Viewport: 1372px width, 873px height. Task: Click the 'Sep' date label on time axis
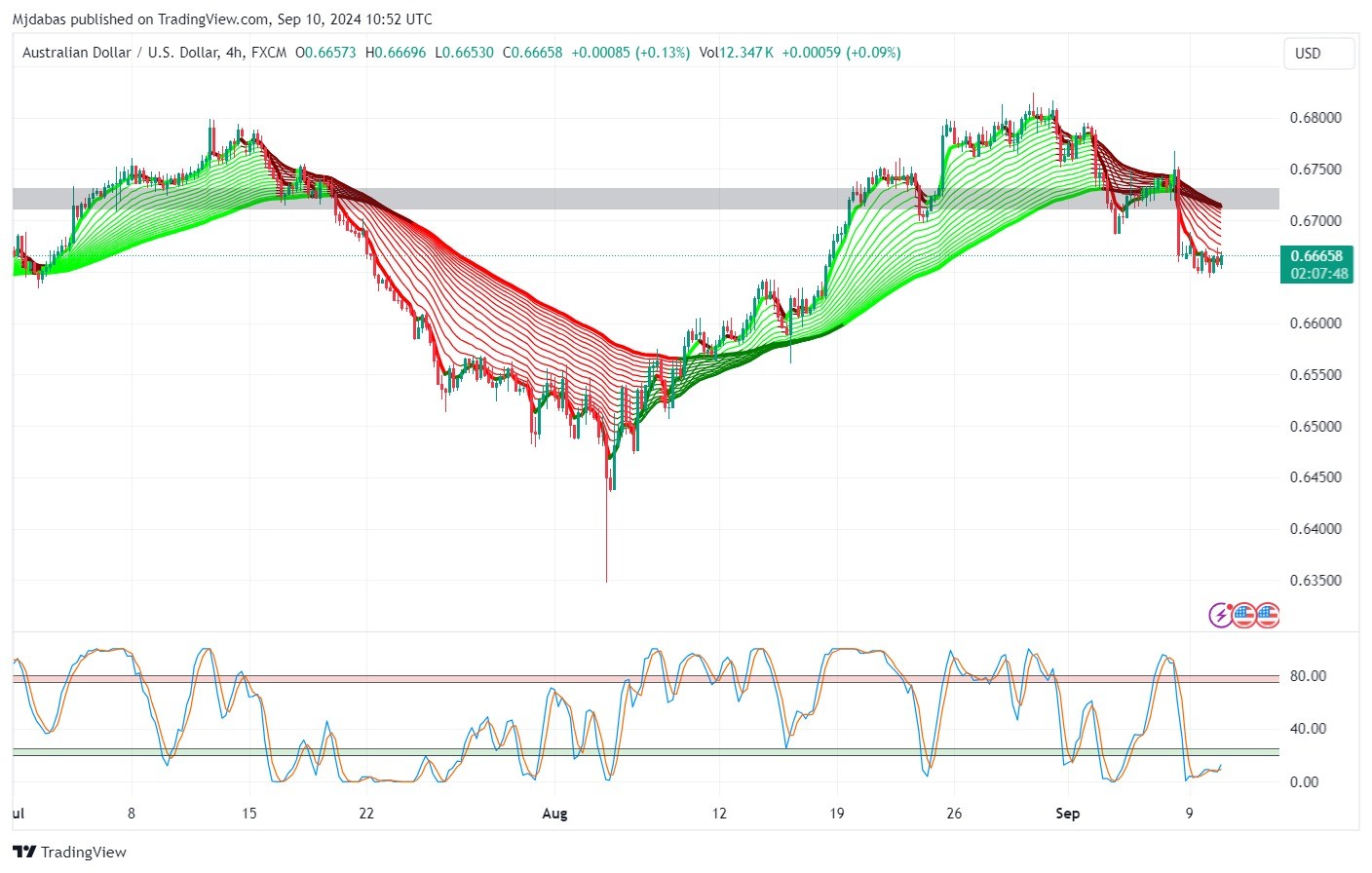tap(1068, 814)
